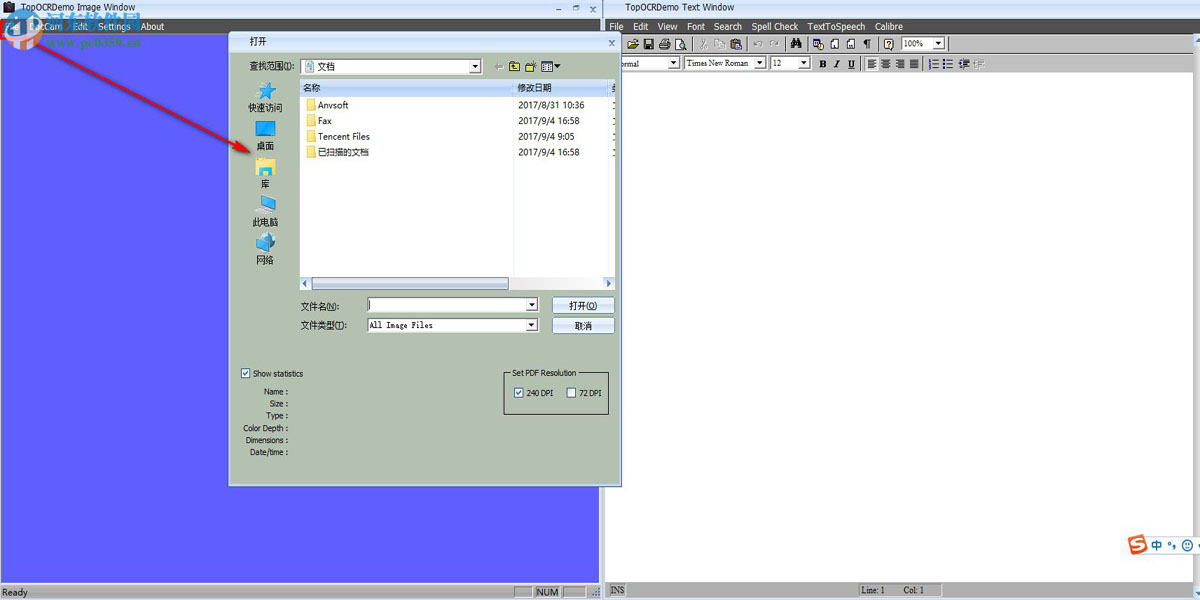
Task: Check the 72 DPI option
Action: click(x=571, y=393)
